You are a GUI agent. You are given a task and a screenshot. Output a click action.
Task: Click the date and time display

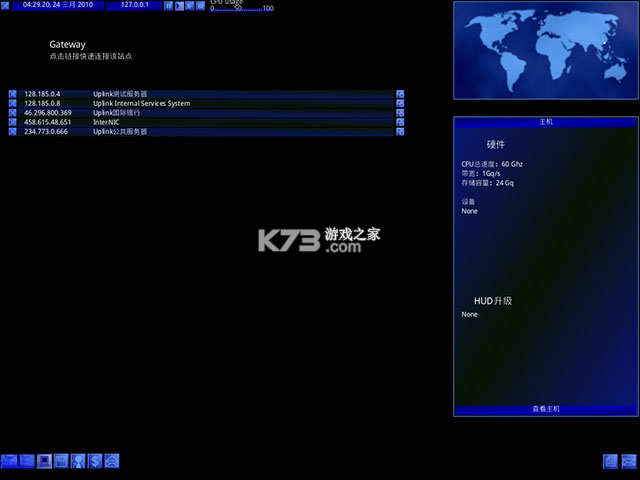[58, 5]
